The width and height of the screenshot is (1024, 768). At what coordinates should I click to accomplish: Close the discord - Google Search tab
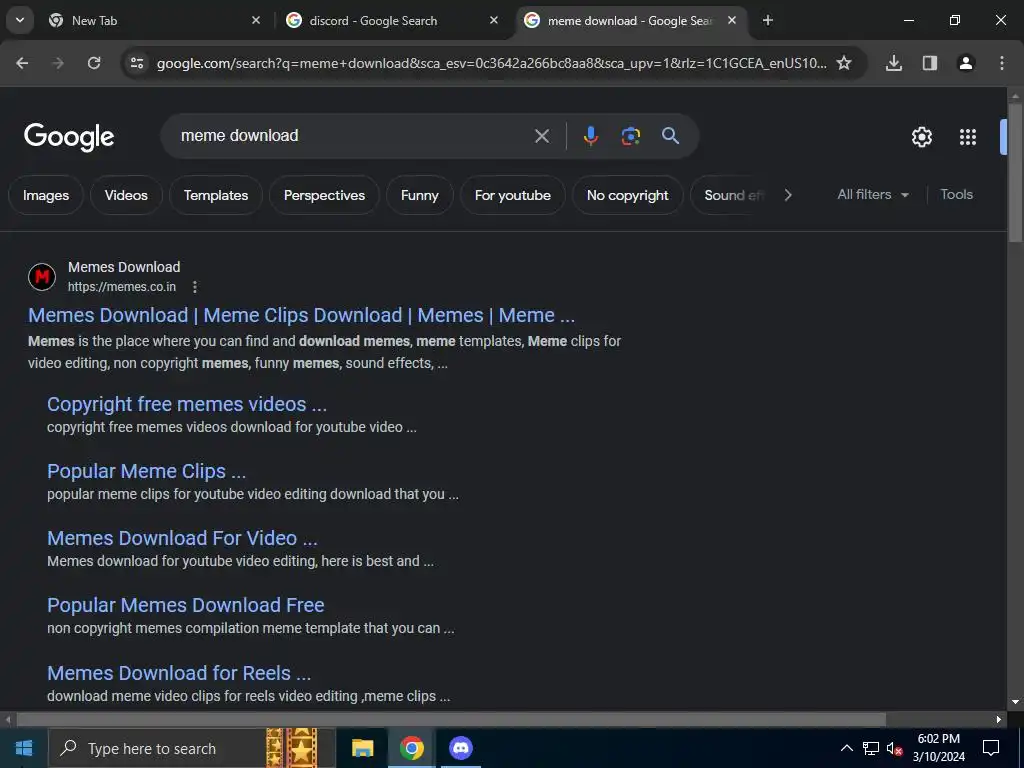(494, 20)
